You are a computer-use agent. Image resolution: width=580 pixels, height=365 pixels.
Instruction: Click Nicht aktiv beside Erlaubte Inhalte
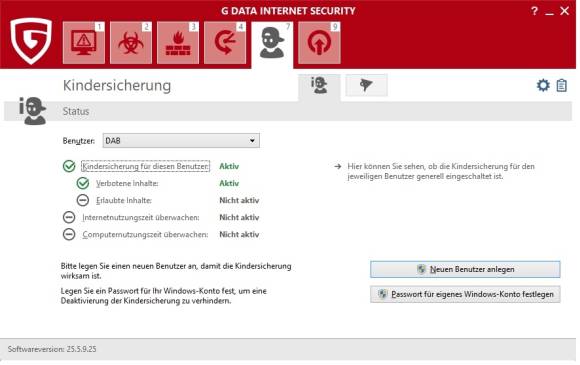point(239,200)
